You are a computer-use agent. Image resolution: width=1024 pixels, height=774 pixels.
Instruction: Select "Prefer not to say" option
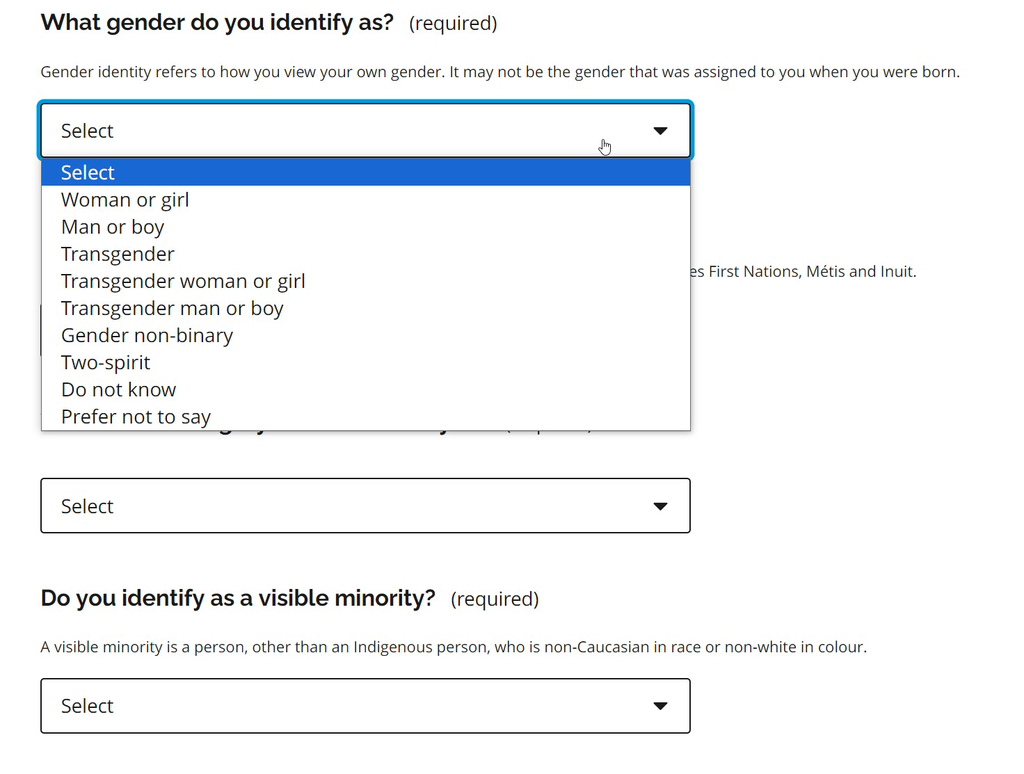click(136, 416)
